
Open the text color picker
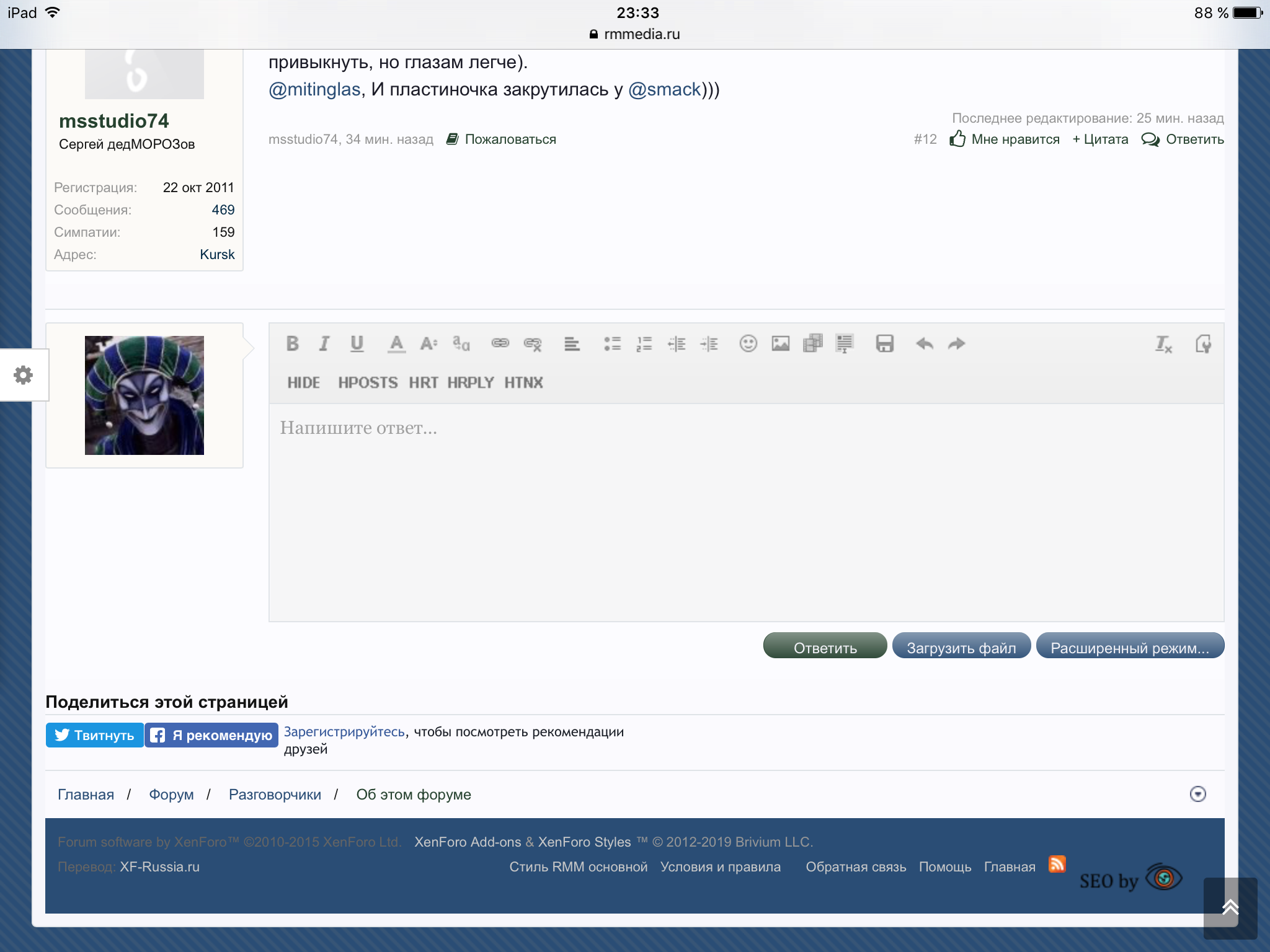point(396,343)
